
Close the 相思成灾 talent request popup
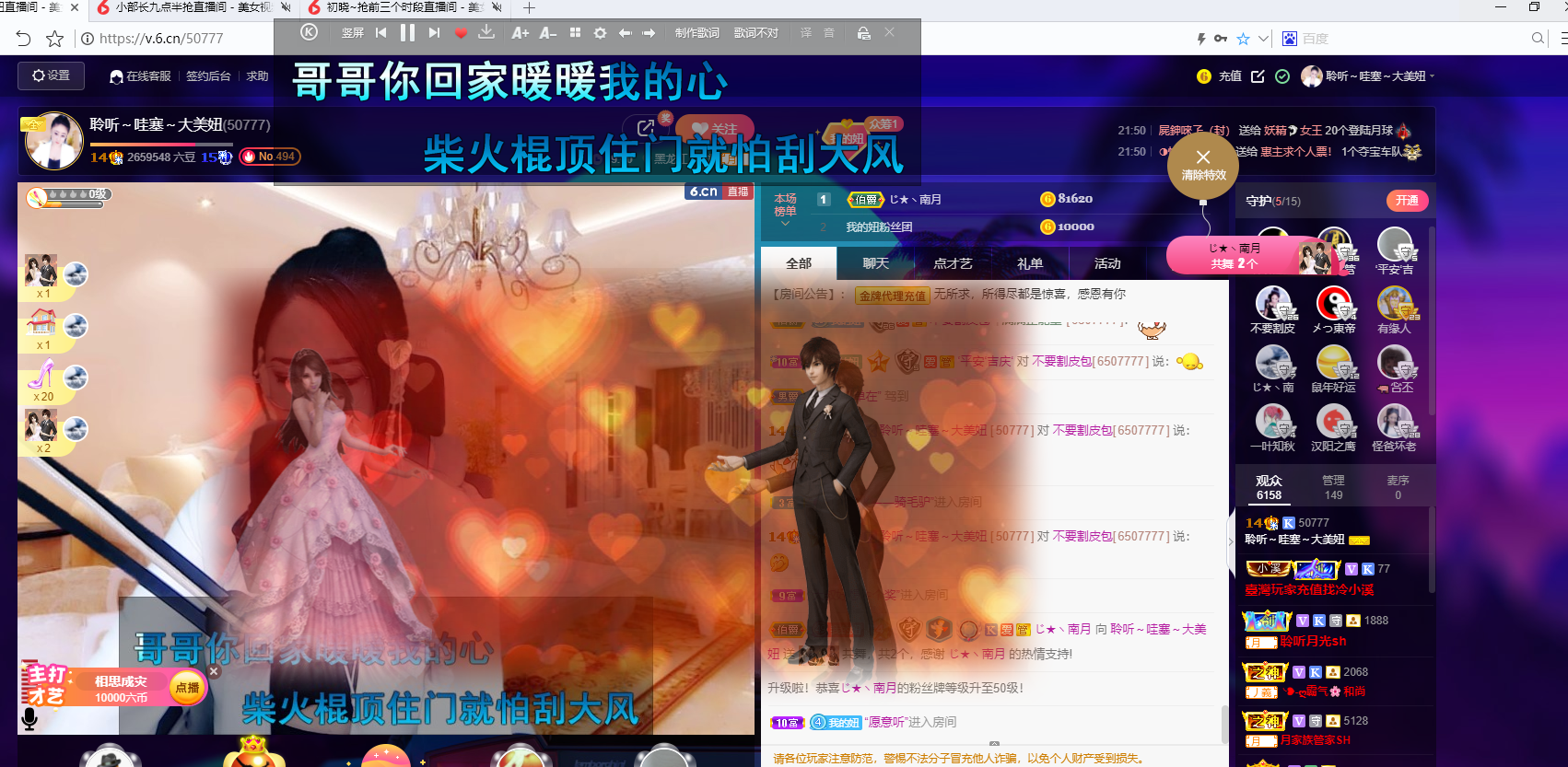point(214,671)
